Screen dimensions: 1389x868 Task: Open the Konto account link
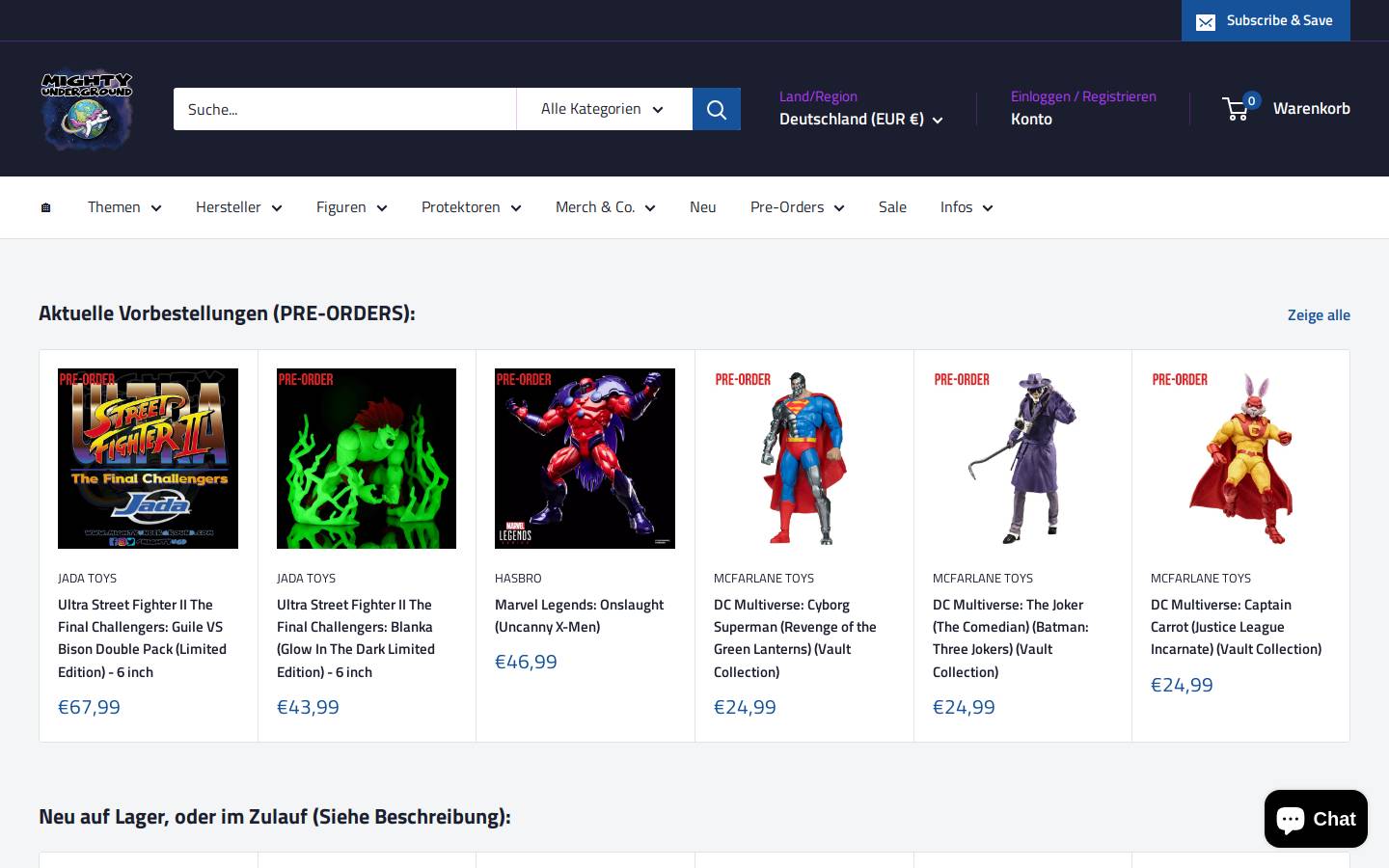[x=1031, y=120]
